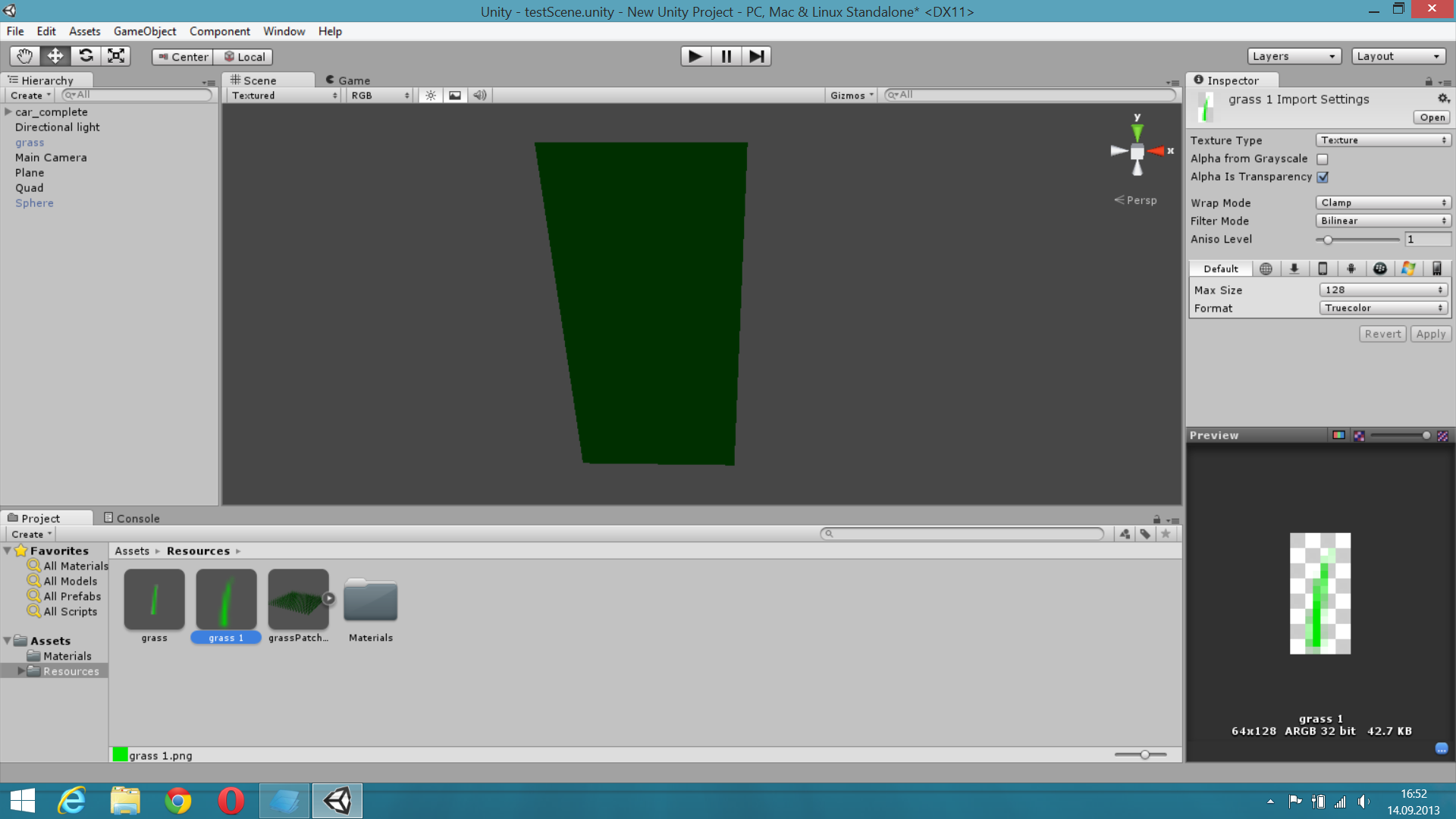Click the Apply button

1430,334
